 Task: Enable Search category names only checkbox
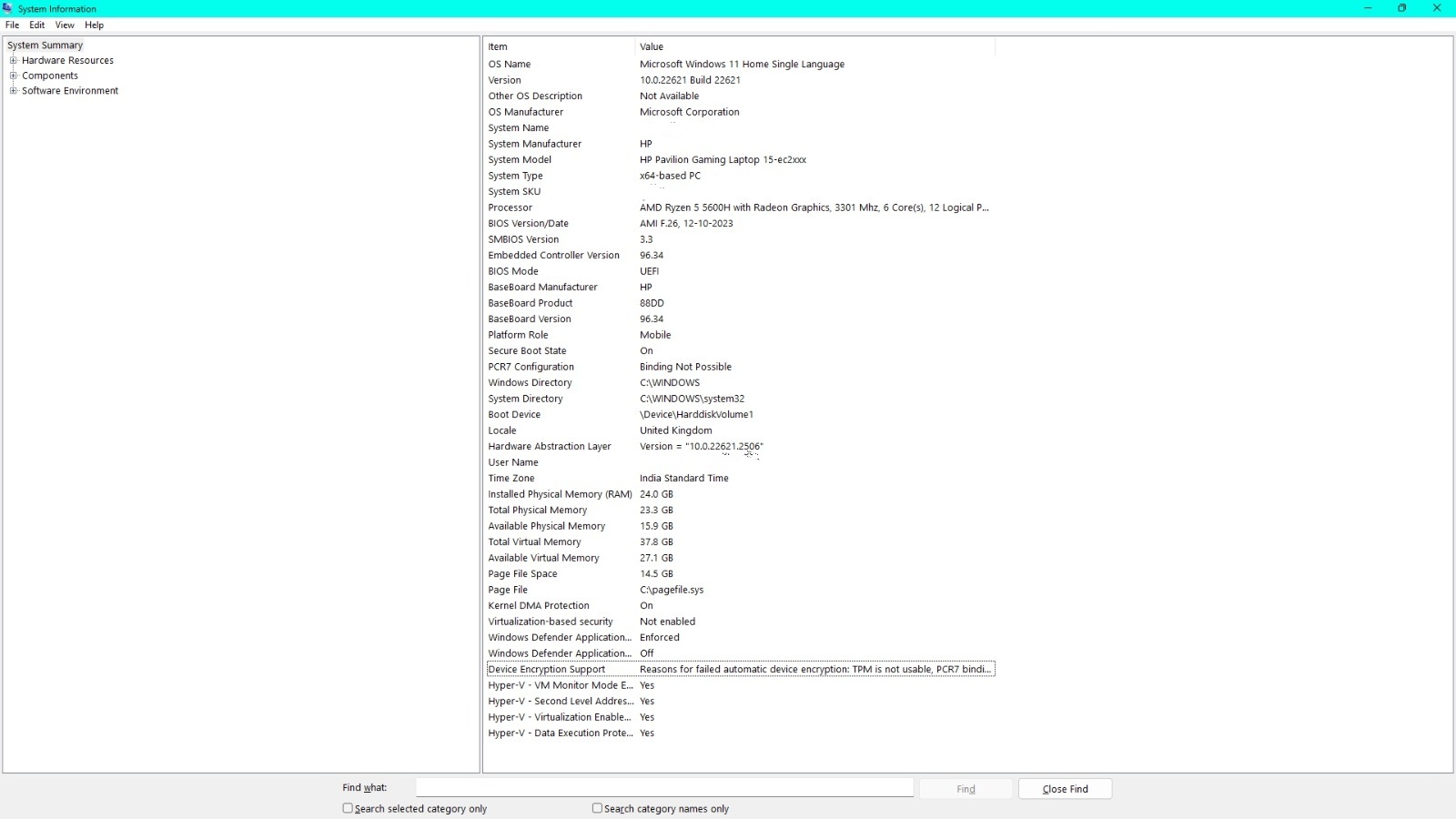[597, 808]
